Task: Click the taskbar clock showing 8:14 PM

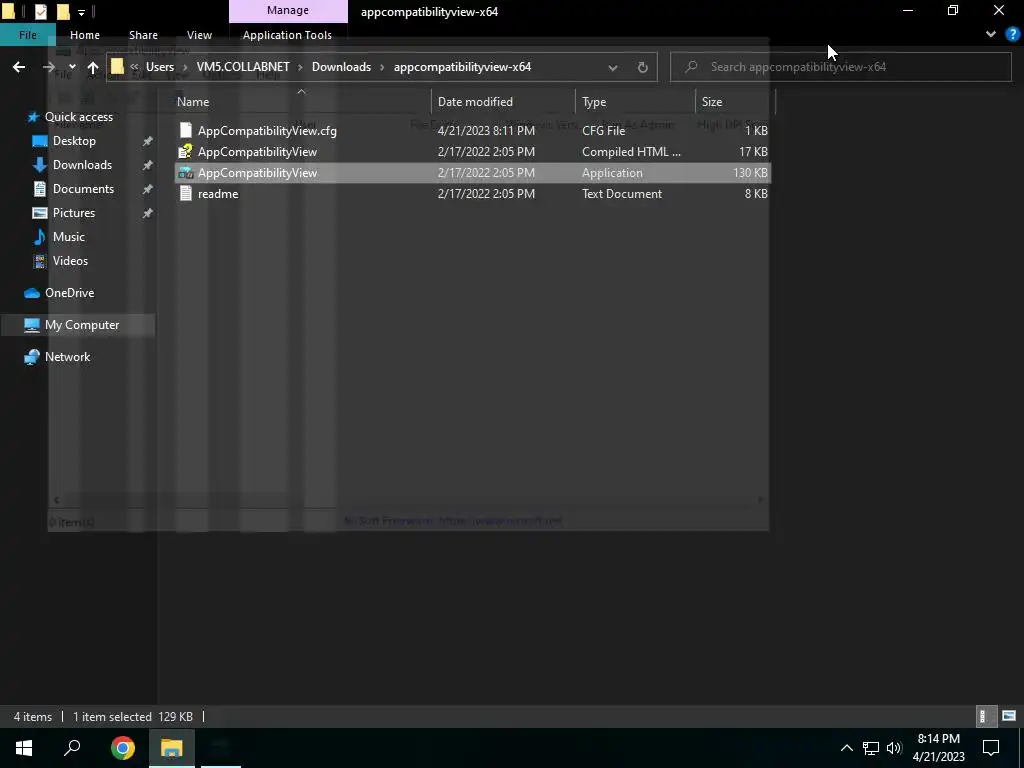Action: click(x=938, y=748)
